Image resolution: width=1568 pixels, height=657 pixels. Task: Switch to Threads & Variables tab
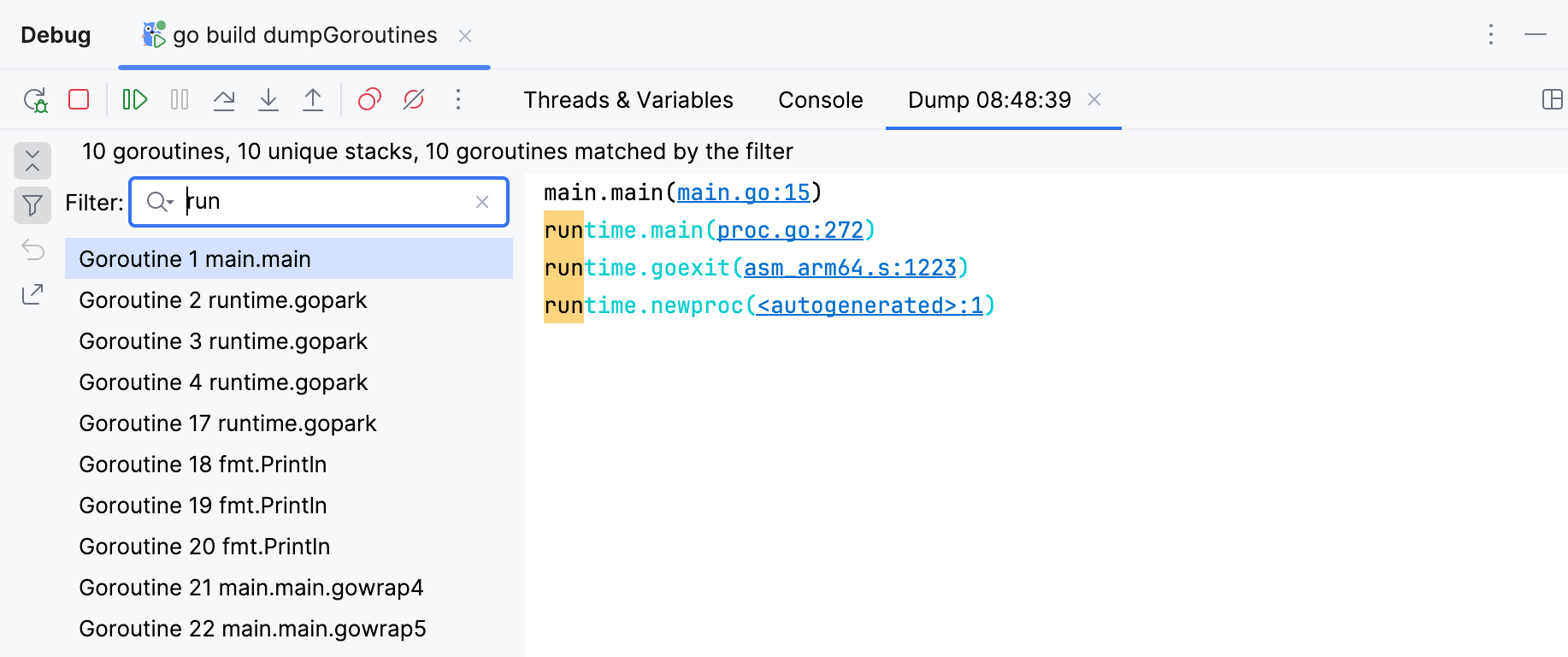(628, 100)
